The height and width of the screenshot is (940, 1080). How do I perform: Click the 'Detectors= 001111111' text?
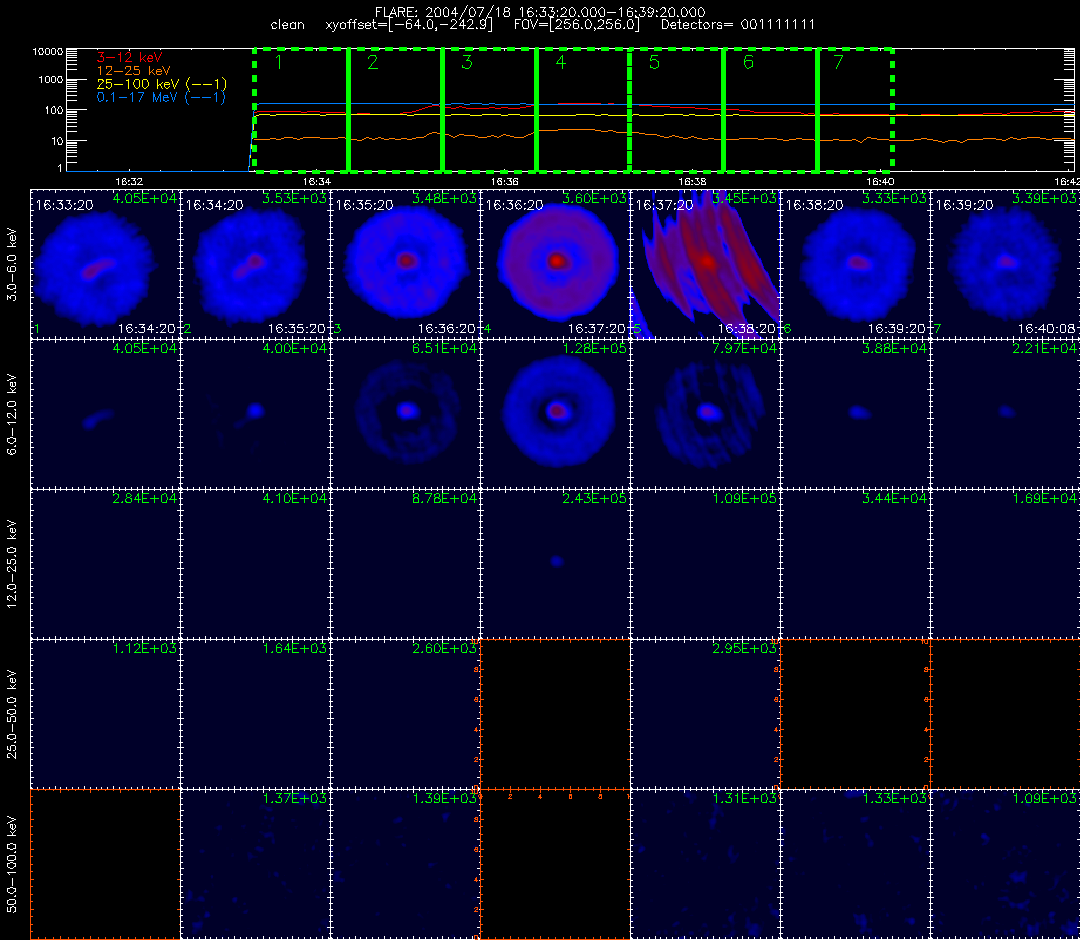point(738,25)
